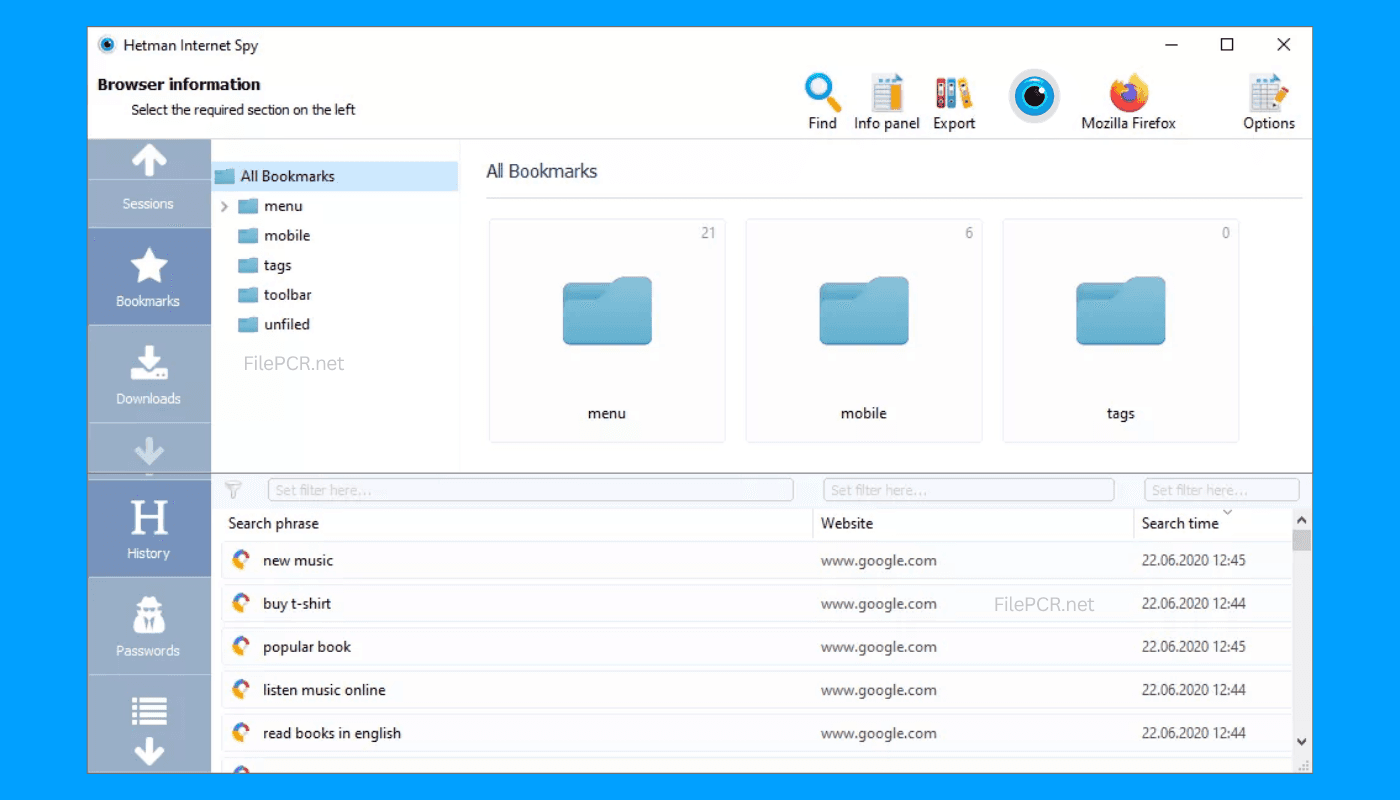
Task: Click www.google.com in the 'new music' row
Action: [879, 561]
